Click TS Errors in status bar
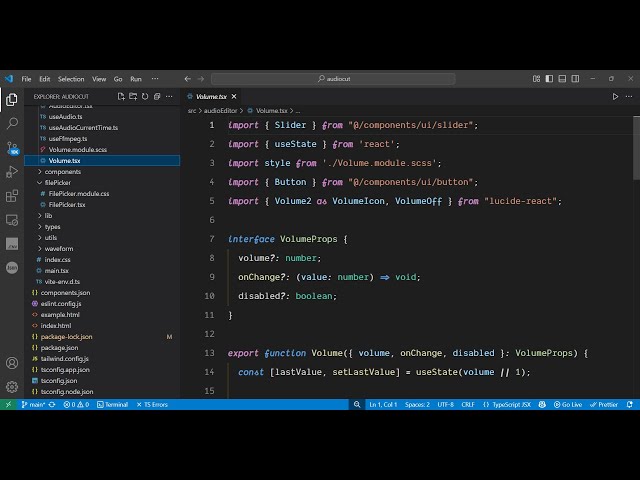The height and width of the screenshot is (480, 640). (152, 404)
